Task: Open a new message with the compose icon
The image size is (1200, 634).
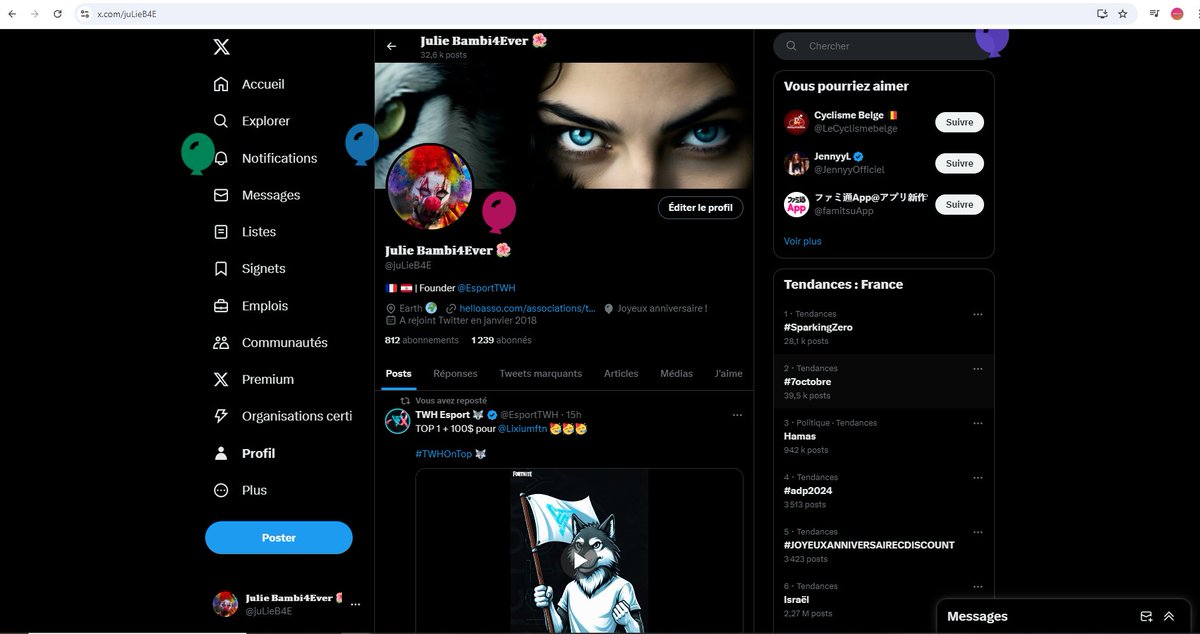Action: 1144,616
